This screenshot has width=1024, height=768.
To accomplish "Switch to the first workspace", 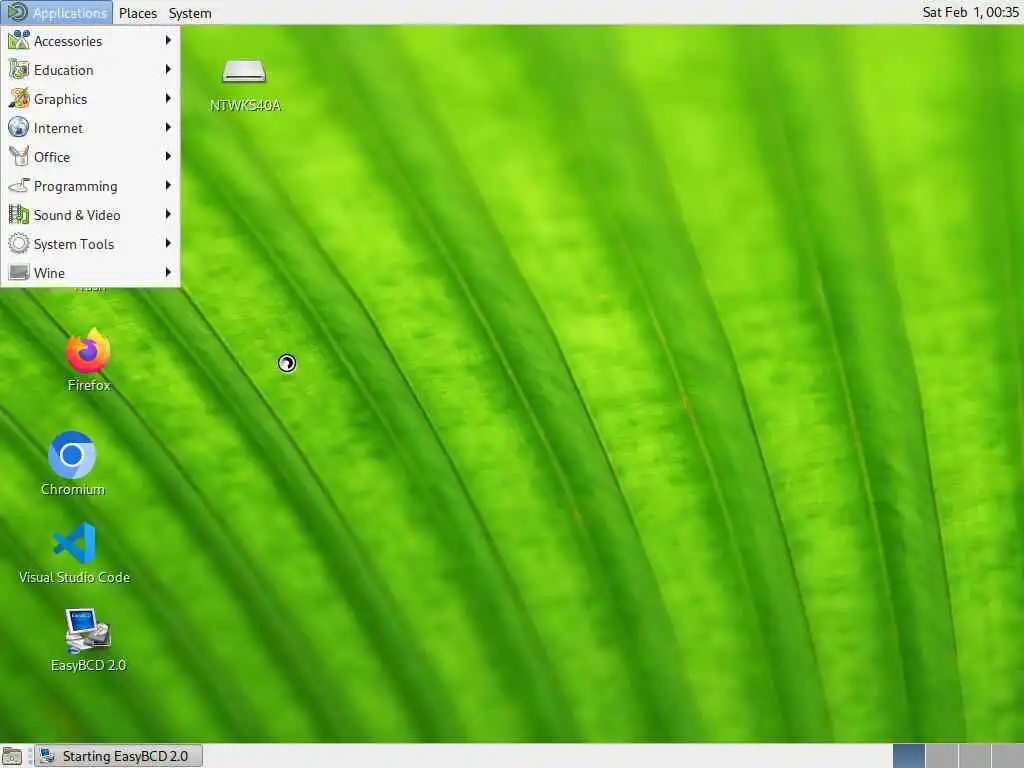I will (908, 756).
